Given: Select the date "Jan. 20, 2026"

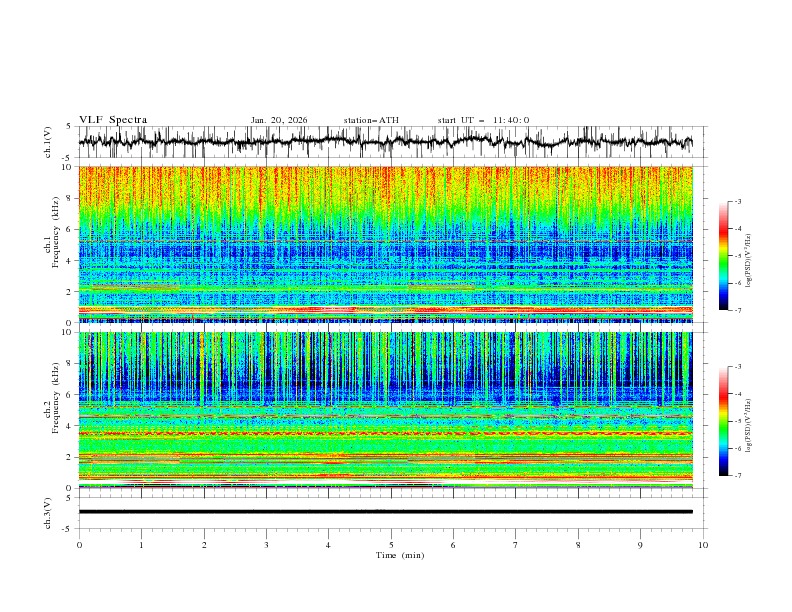Looking at the screenshot, I should [279, 120].
